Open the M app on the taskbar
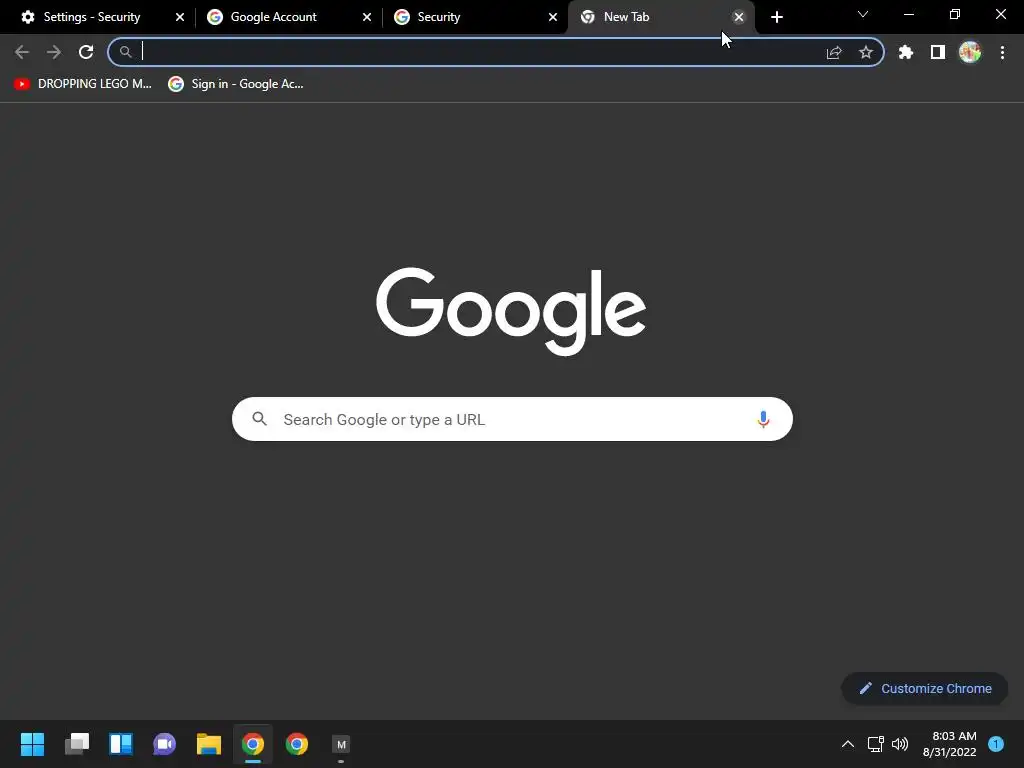 (341, 744)
